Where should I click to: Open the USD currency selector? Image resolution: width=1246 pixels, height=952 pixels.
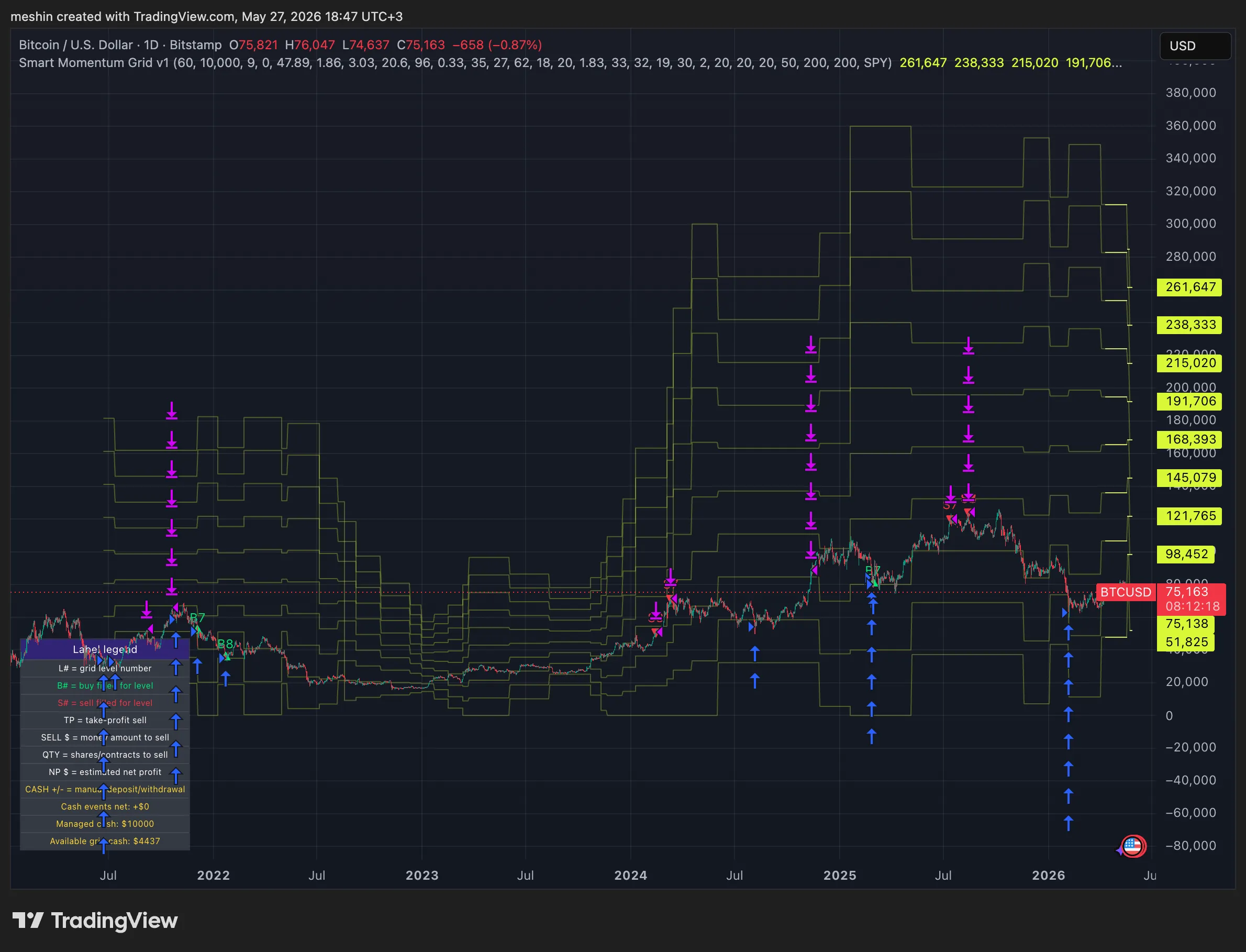pos(1196,46)
